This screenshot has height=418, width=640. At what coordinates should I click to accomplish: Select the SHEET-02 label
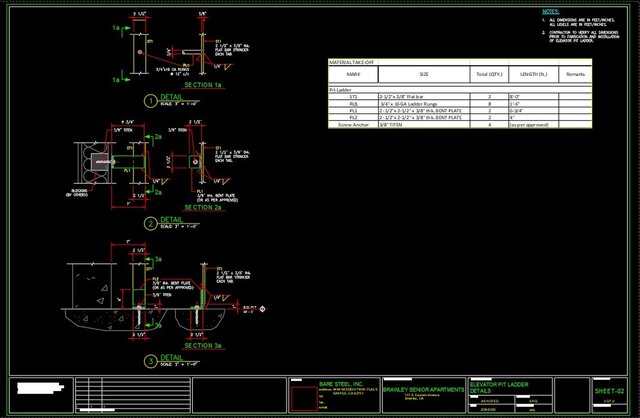(x=608, y=390)
